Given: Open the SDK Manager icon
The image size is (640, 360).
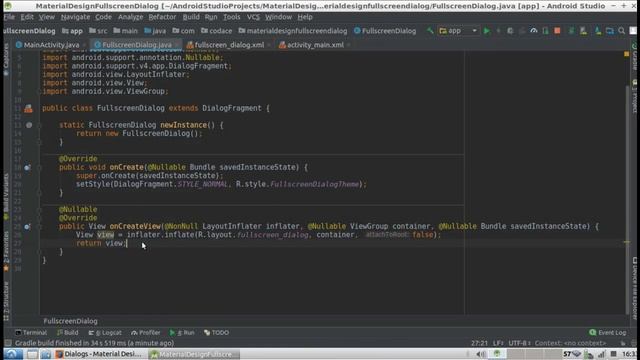Looking at the screenshot, I should click(598, 31).
